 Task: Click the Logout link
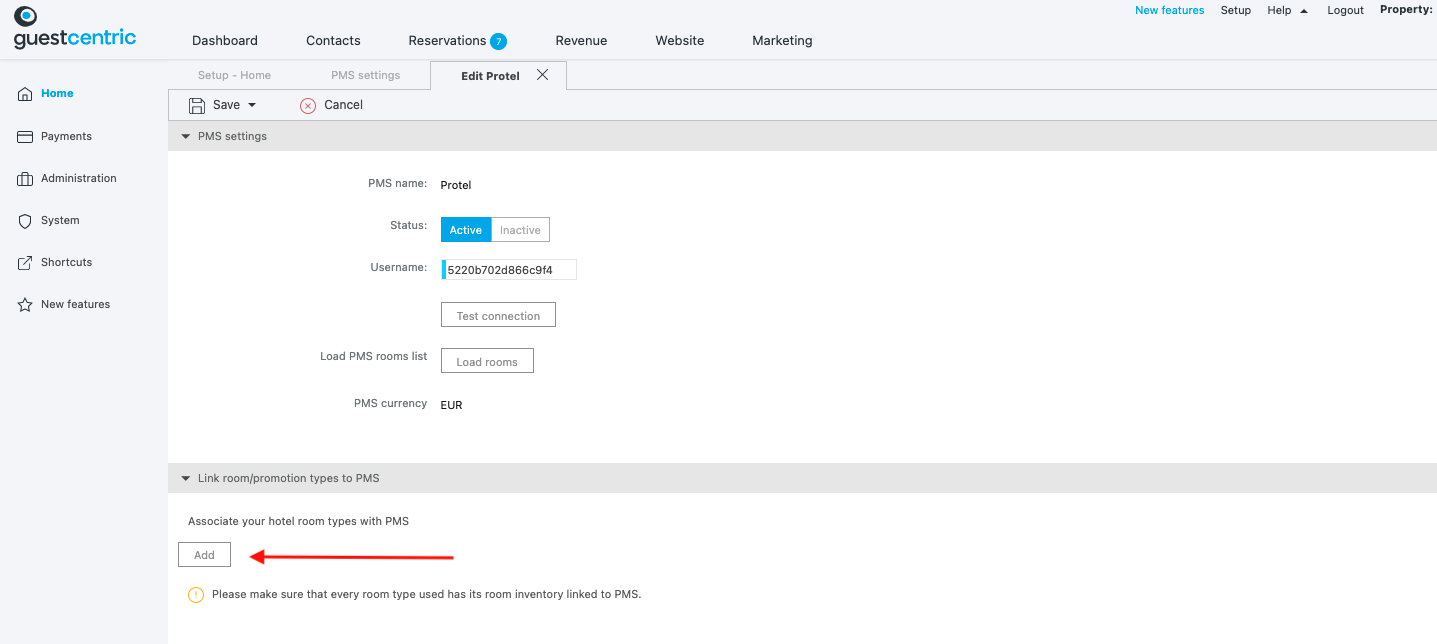1345,10
